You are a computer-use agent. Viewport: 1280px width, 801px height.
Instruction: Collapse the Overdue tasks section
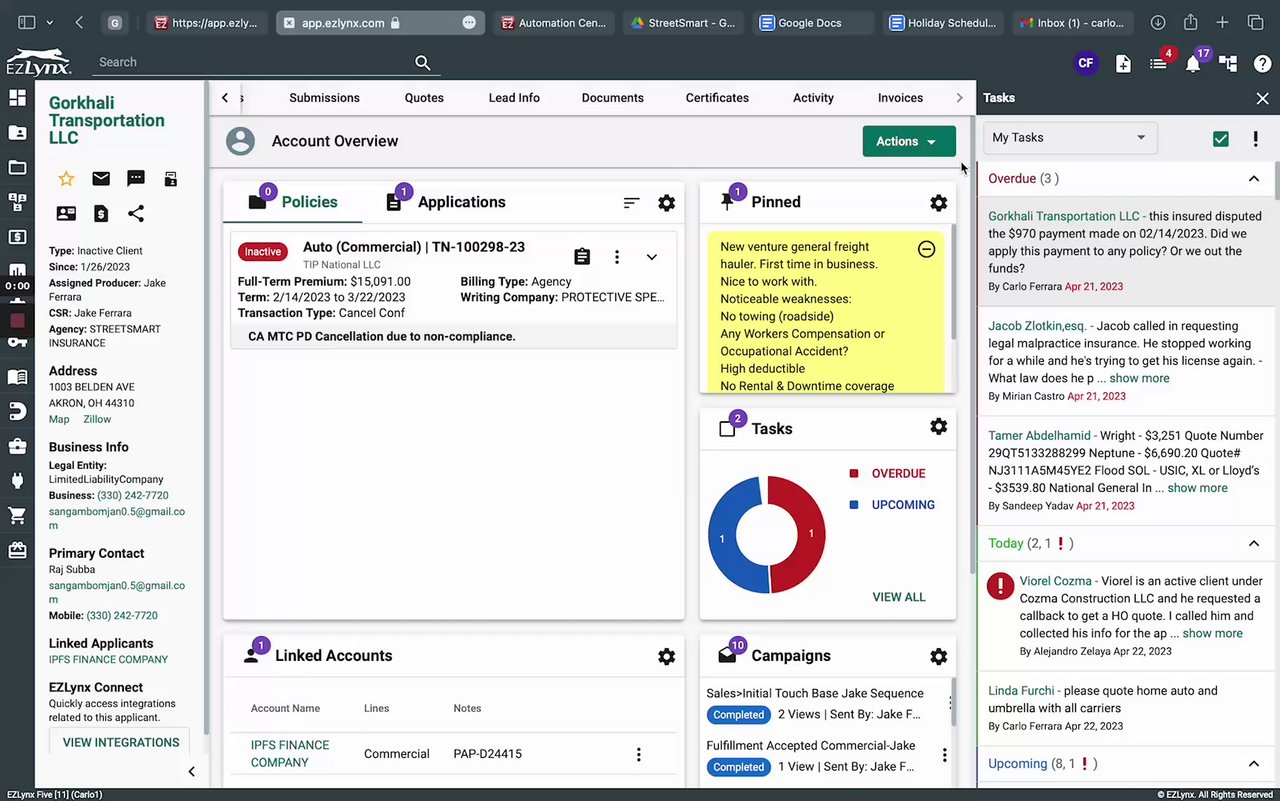1253,179
